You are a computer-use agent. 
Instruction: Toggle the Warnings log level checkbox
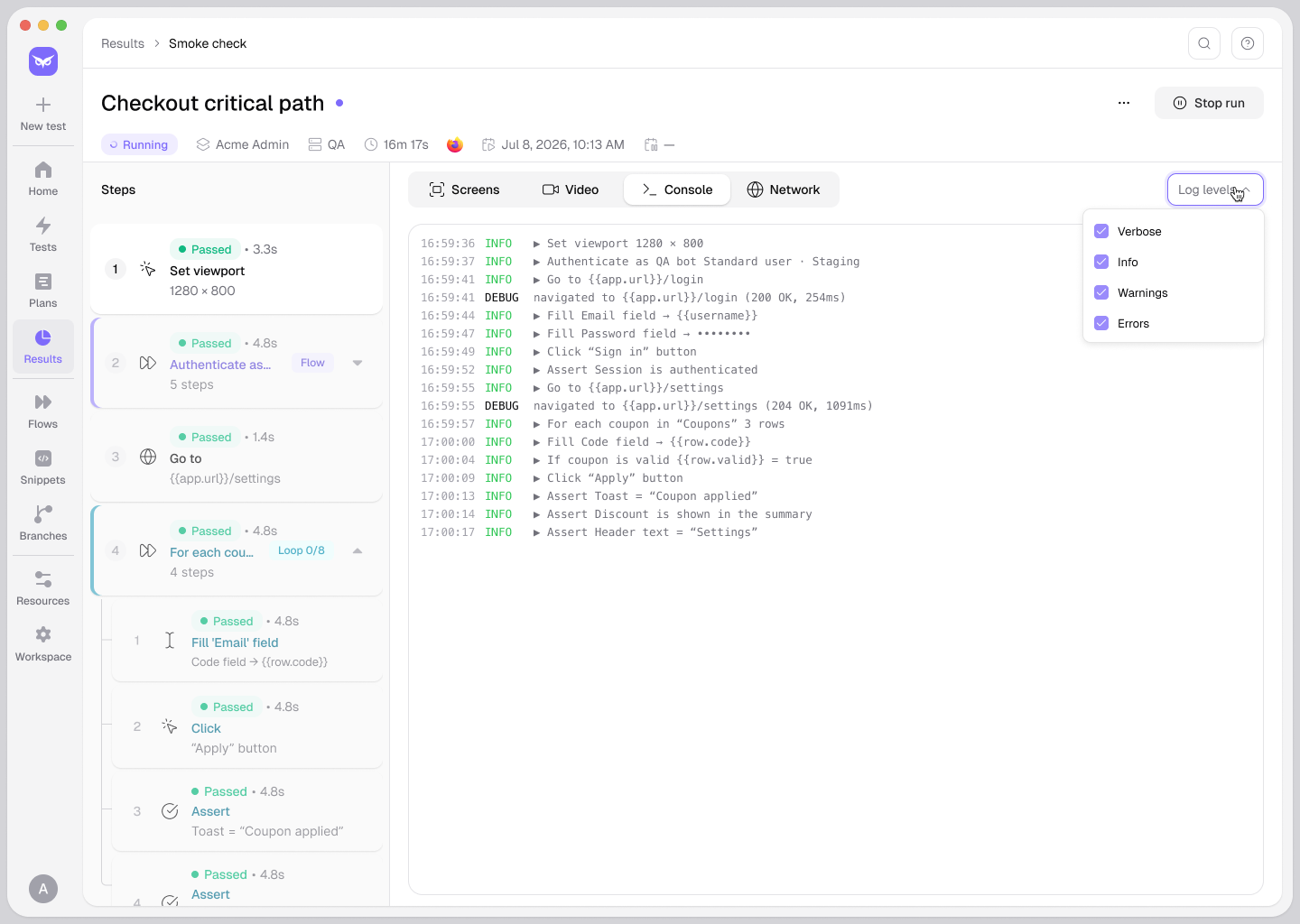tap(1101, 292)
